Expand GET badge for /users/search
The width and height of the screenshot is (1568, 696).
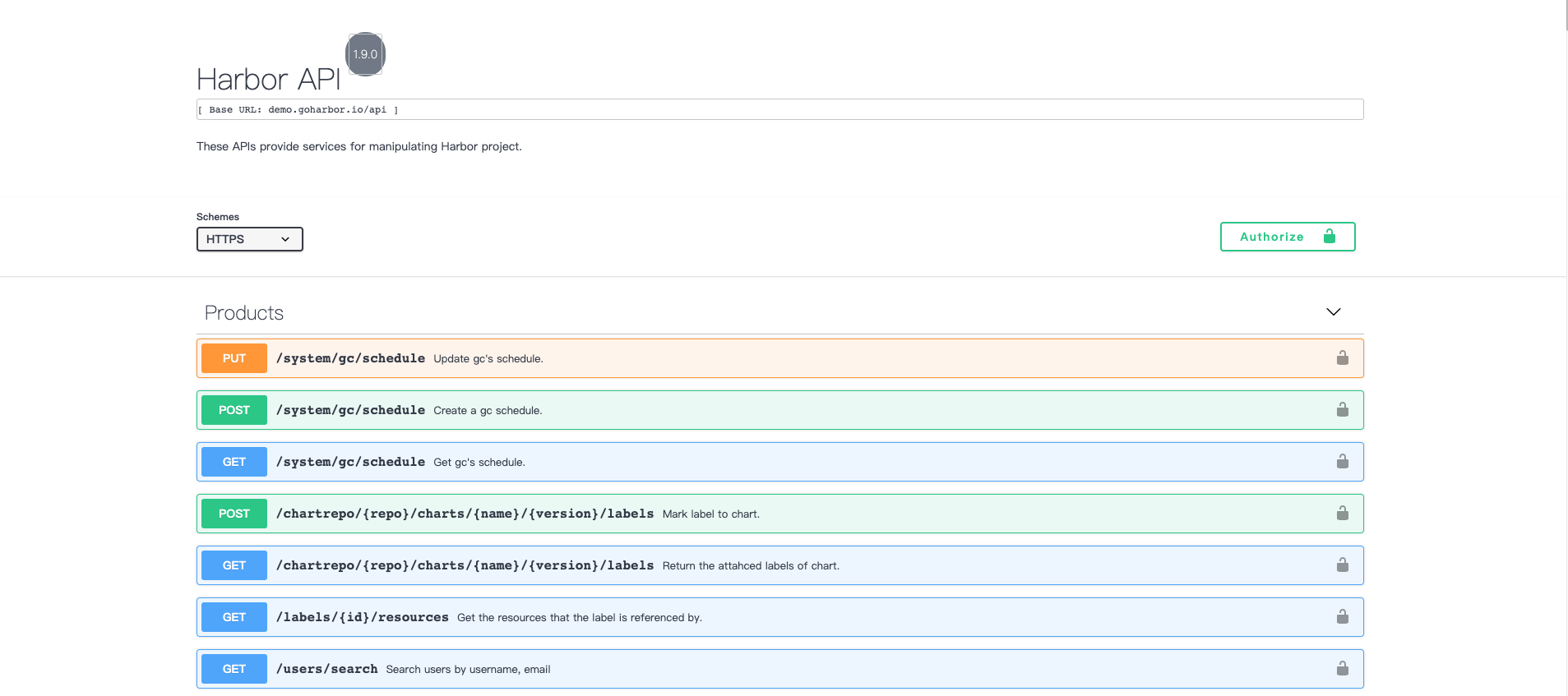234,669
